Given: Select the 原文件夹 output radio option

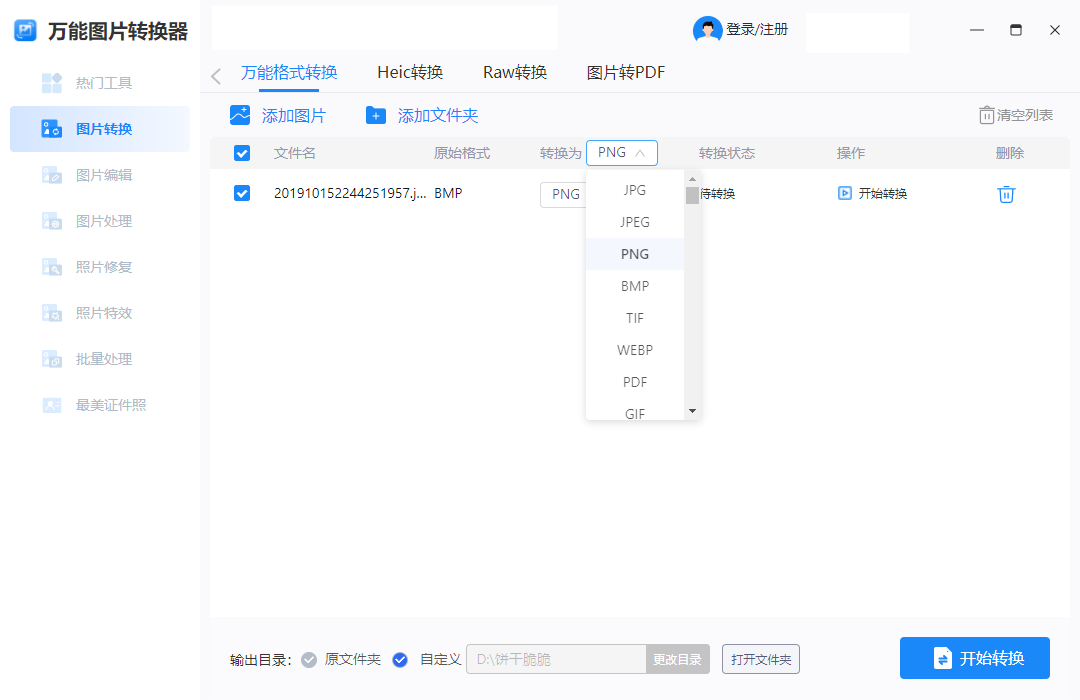Looking at the screenshot, I should click(309, 660).
